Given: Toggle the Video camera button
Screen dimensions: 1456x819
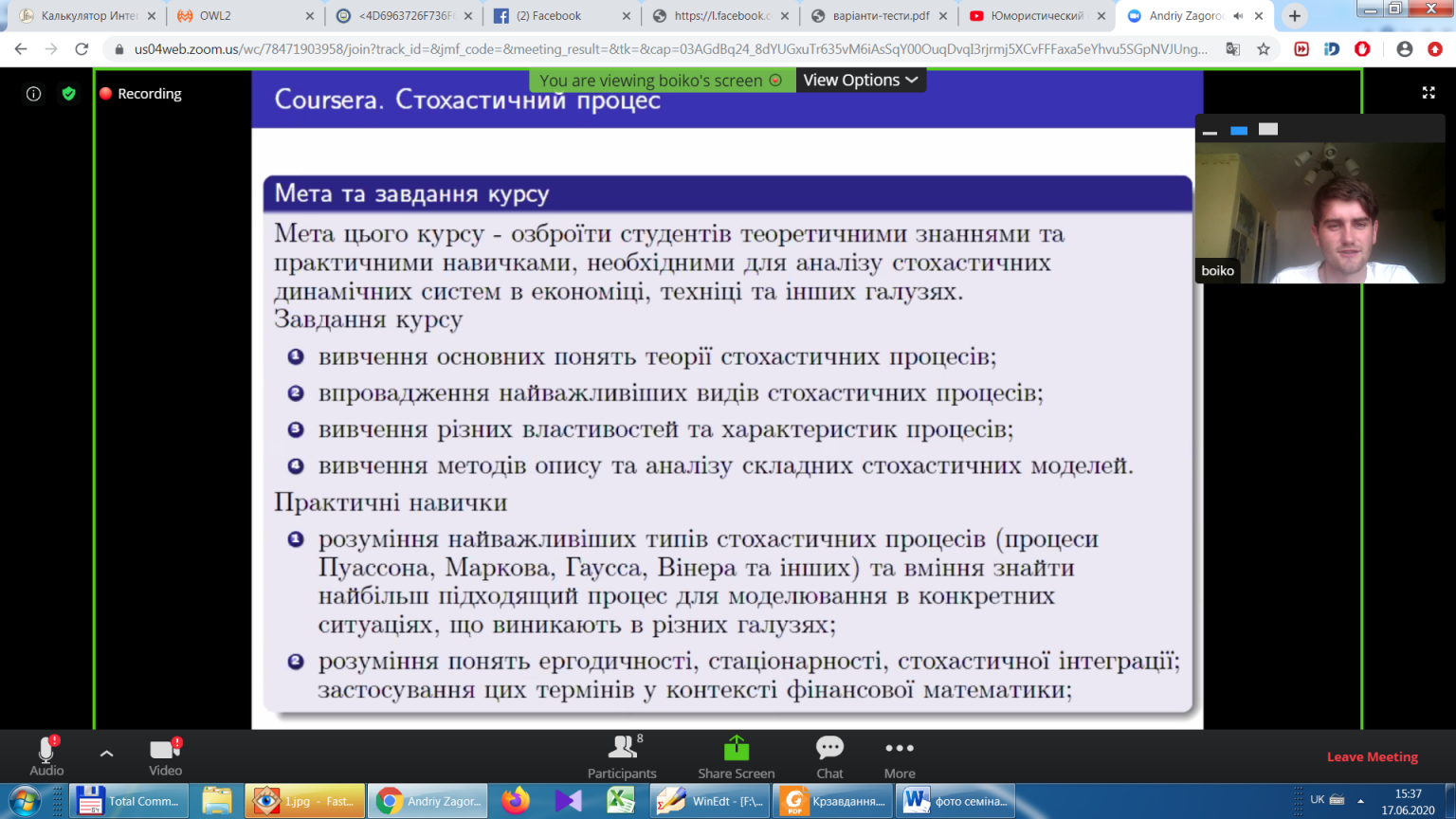Looking at the screenshot, I should point(165,756).
